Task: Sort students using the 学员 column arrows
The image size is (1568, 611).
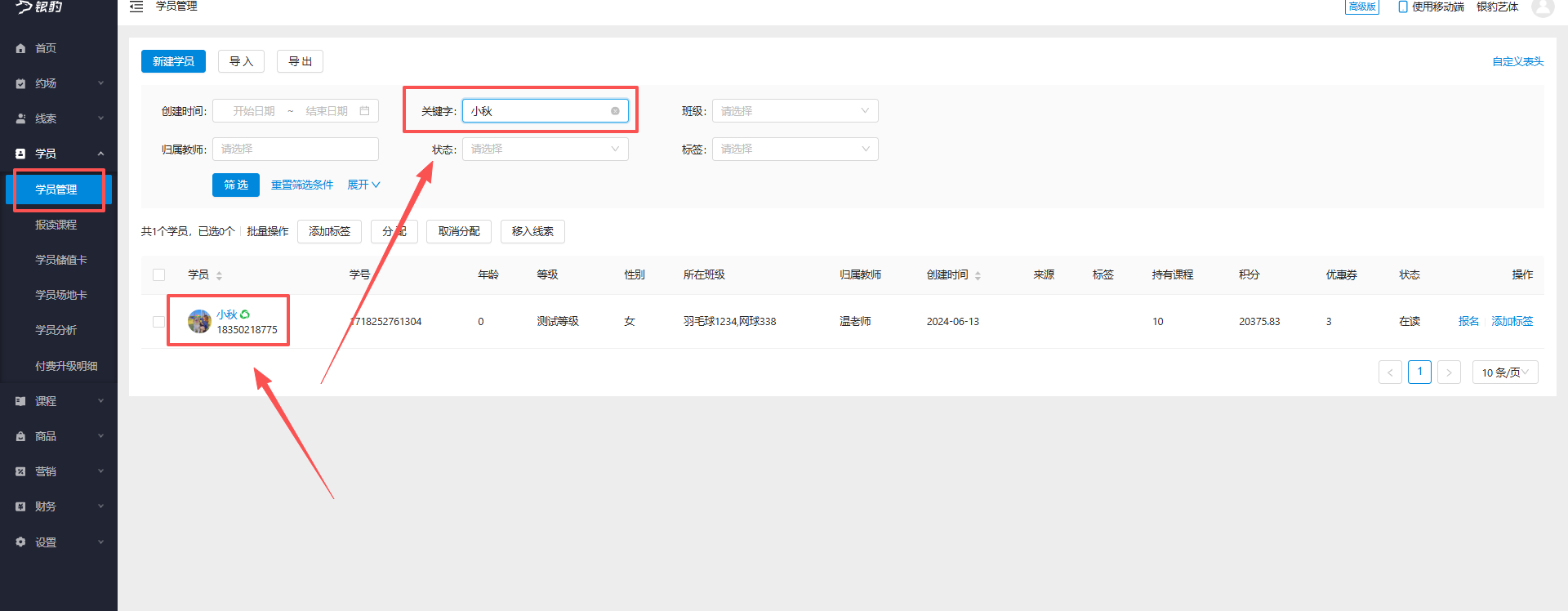Action: [219, 275]
